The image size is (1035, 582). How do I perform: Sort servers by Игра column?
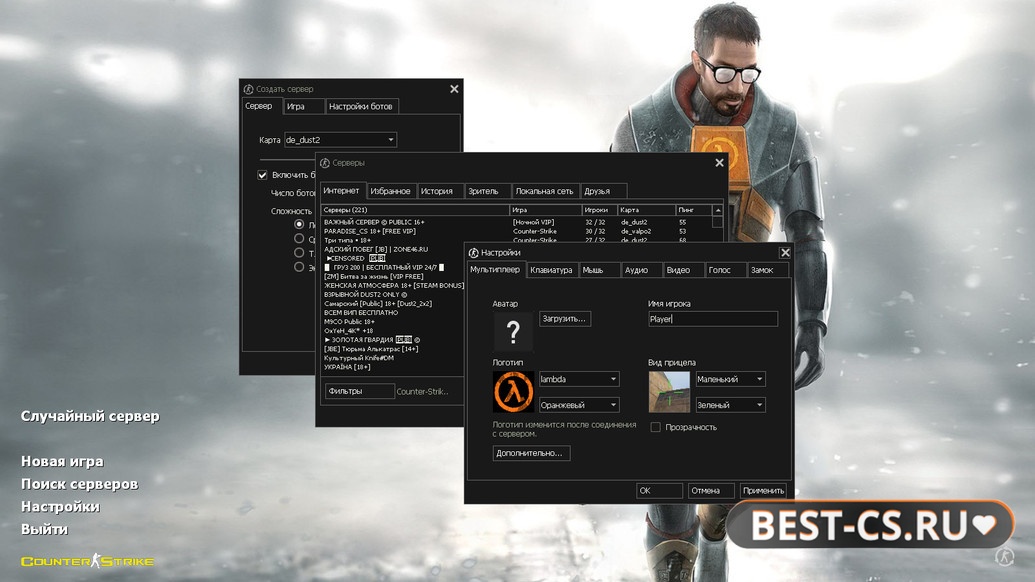(545, 210)
